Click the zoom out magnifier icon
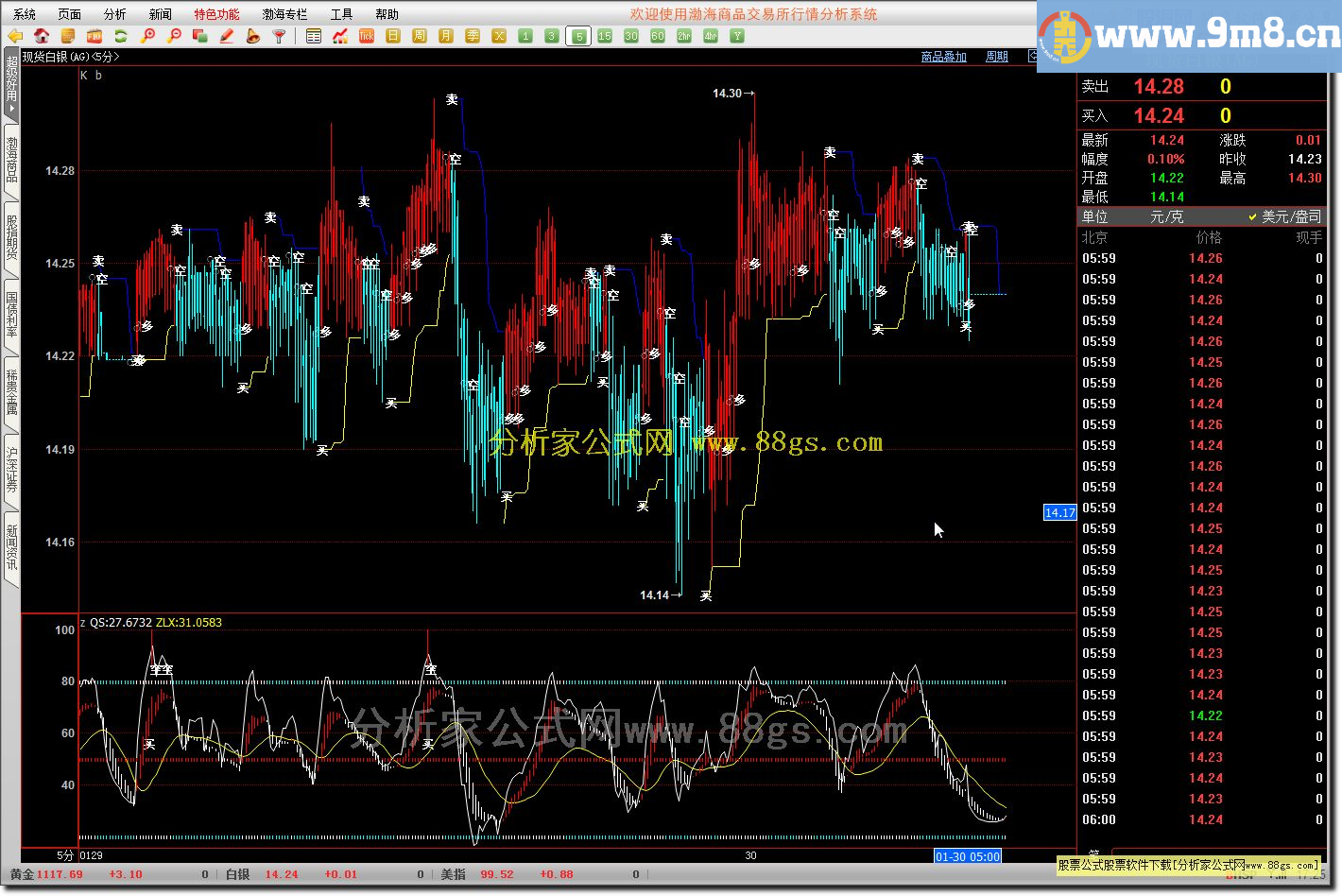The image size is (1342, 896). tap(174, 36)
